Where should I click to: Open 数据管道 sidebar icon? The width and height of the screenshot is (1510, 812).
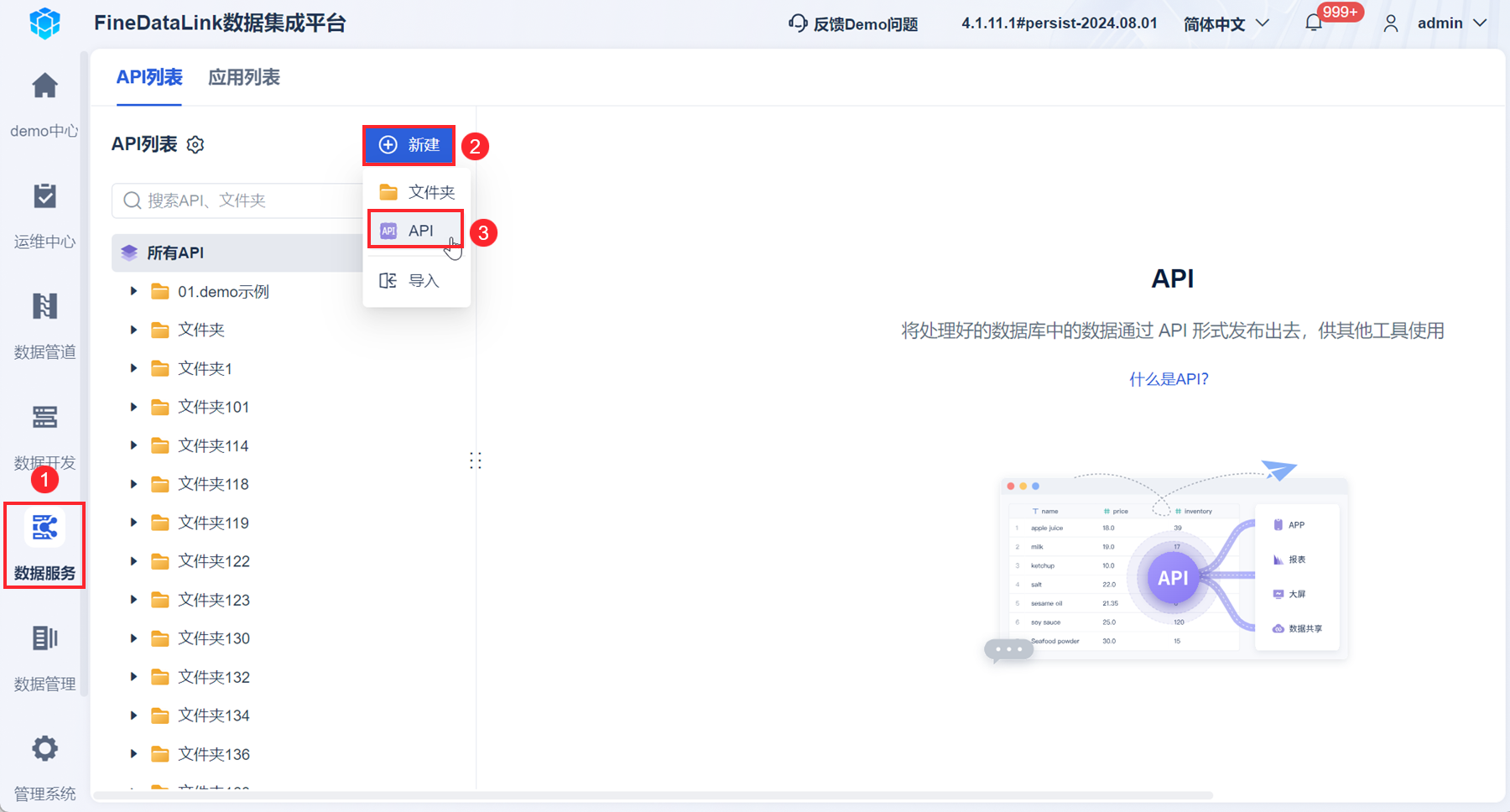coord(44,306)
